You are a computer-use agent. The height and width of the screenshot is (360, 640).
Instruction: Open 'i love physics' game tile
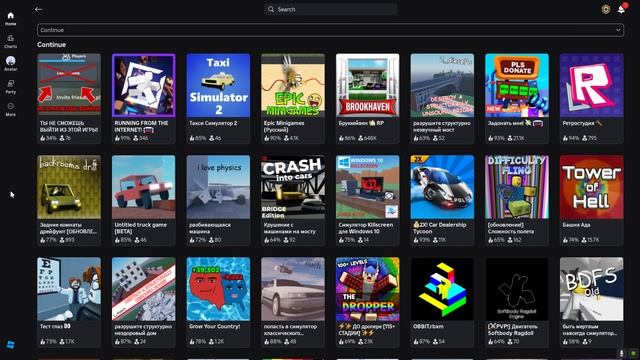pos(218,200)
